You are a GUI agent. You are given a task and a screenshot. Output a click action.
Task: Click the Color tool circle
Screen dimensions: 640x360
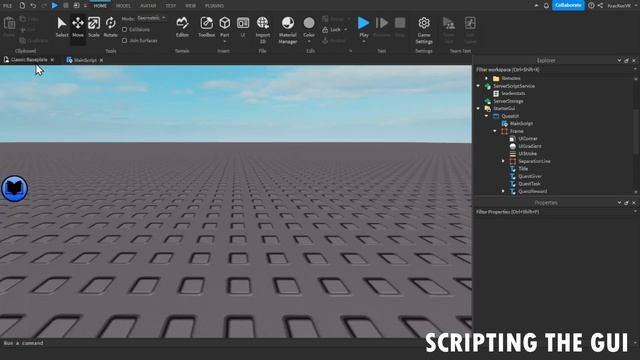[x=309, y=23]
